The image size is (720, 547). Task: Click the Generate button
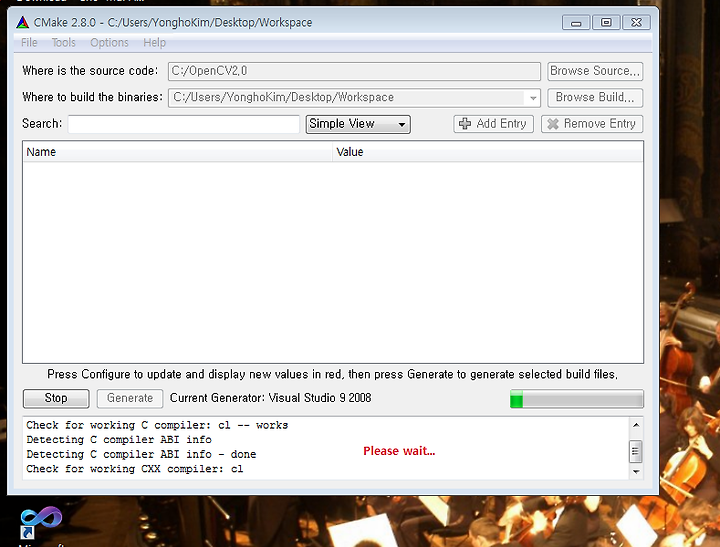tap(130, 398)
